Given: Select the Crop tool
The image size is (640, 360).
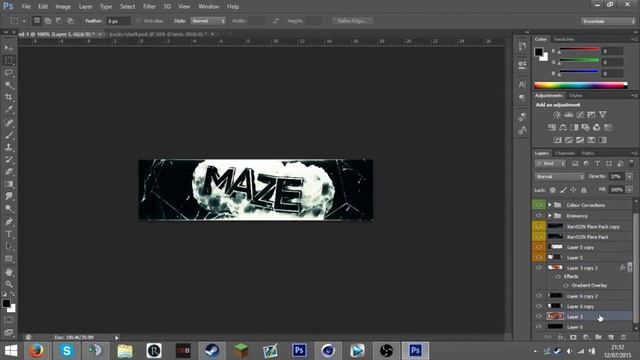Looking at the screenshot, I should click(x=9, y=97).
